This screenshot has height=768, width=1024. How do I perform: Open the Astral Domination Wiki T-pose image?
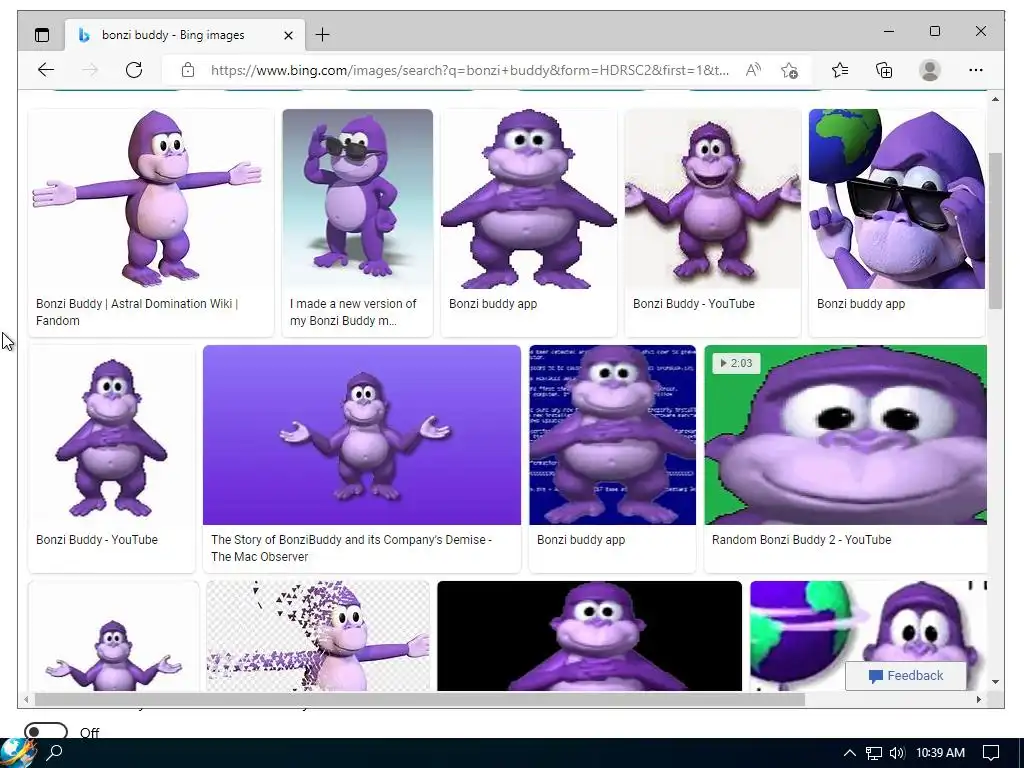pyautogui.click(x=151, y=199)
